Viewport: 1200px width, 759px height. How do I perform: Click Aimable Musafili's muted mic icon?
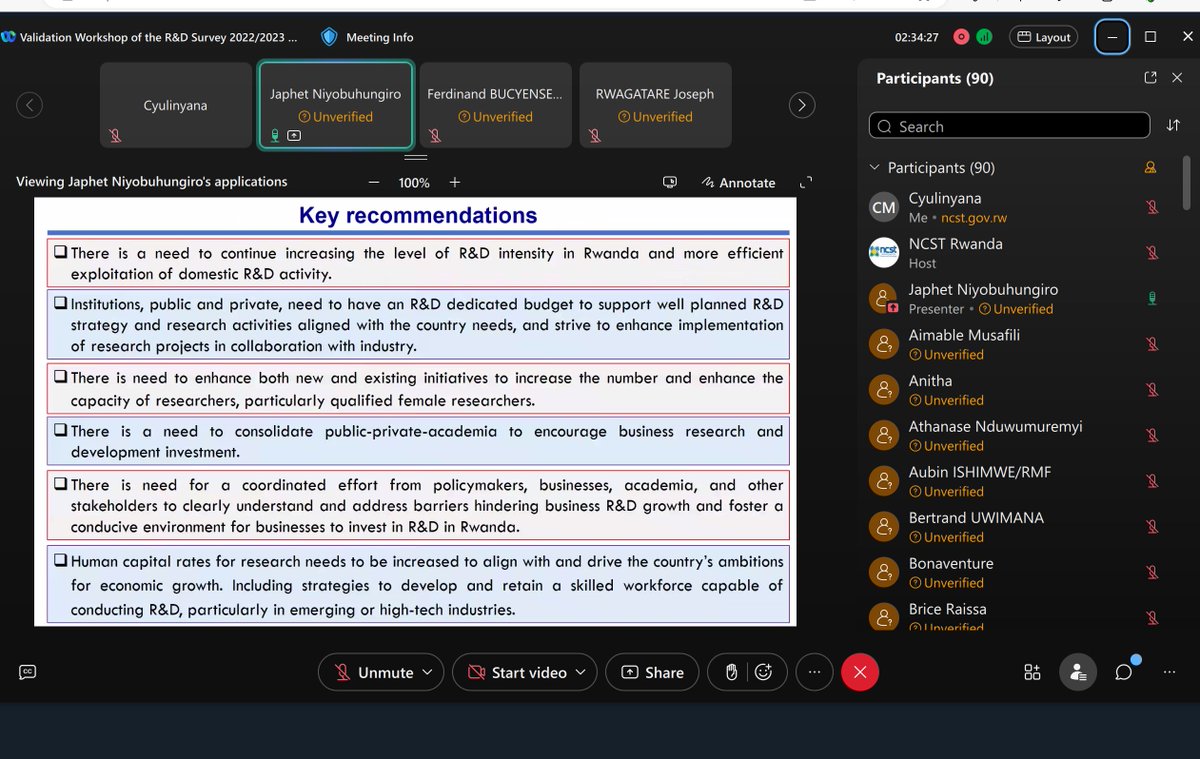pyautogui.click(x=1152, y=344)
